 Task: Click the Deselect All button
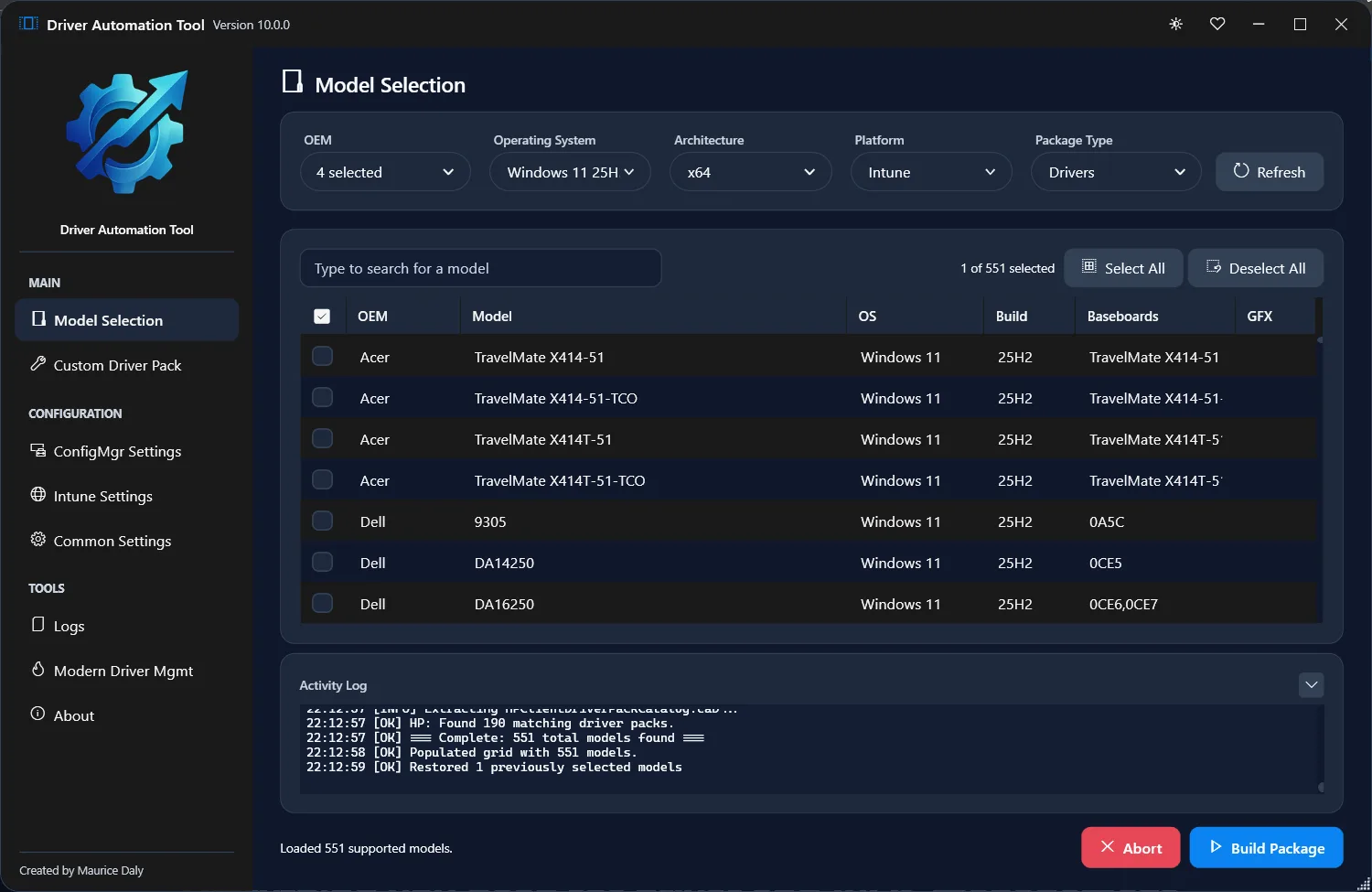click(x=1256, y=268)
